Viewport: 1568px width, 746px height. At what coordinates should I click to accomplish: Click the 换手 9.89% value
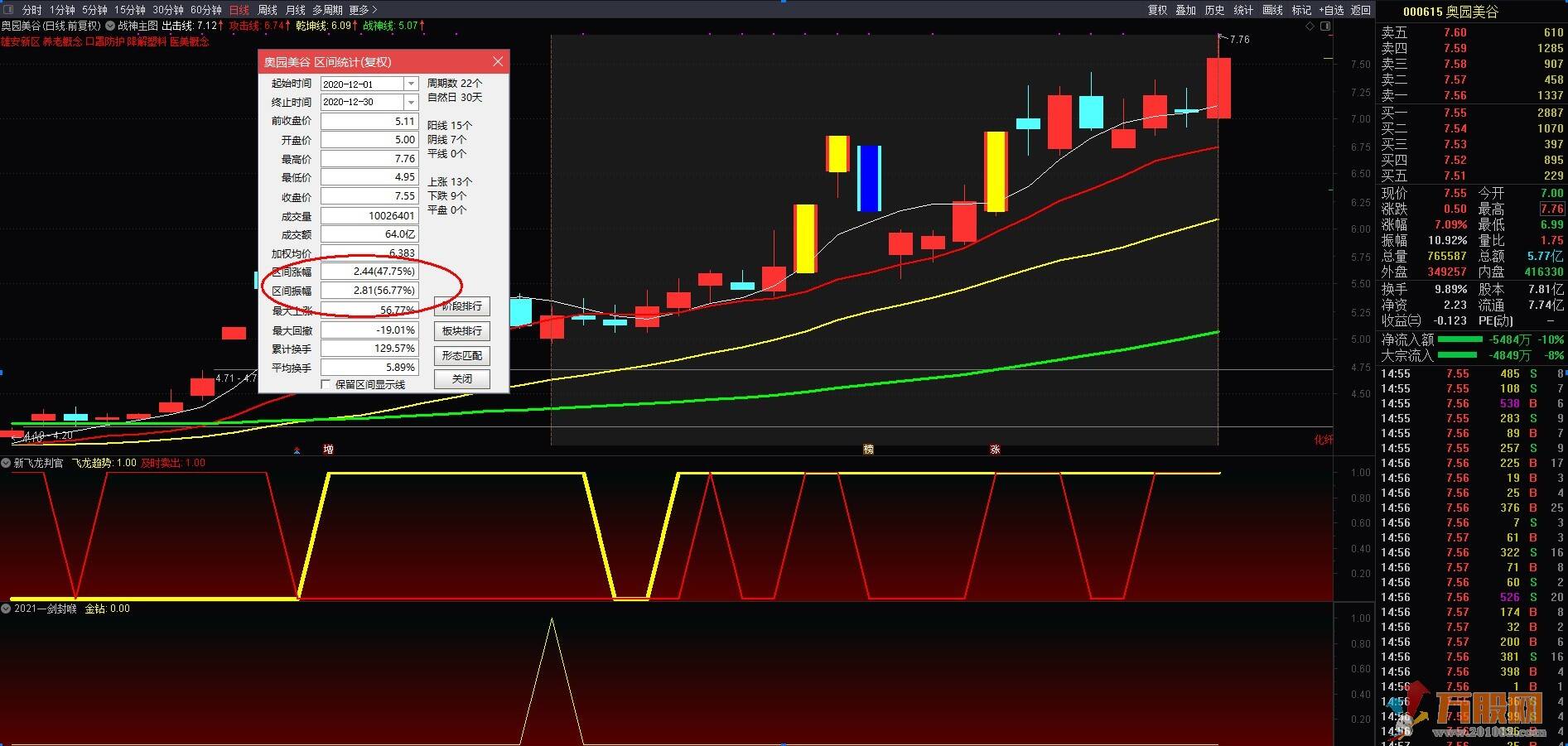click(1450, 289)
